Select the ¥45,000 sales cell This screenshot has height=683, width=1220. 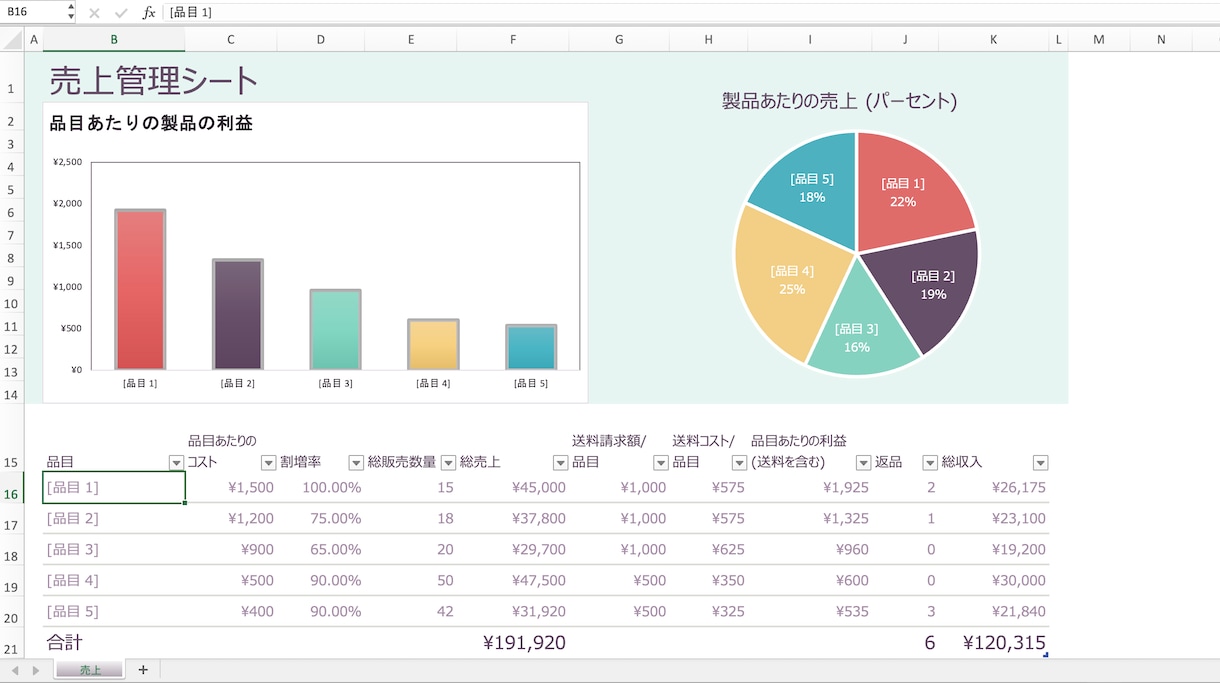click(513, 487)
